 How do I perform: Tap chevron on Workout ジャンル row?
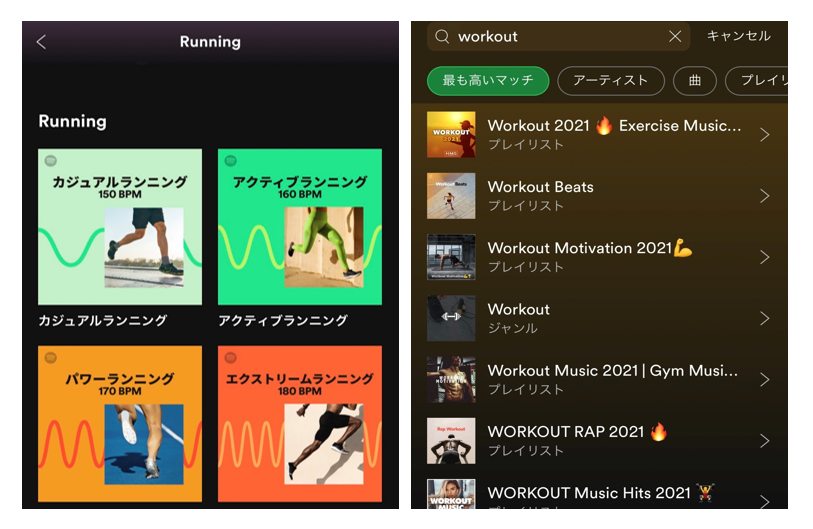(x=764, y=318)
